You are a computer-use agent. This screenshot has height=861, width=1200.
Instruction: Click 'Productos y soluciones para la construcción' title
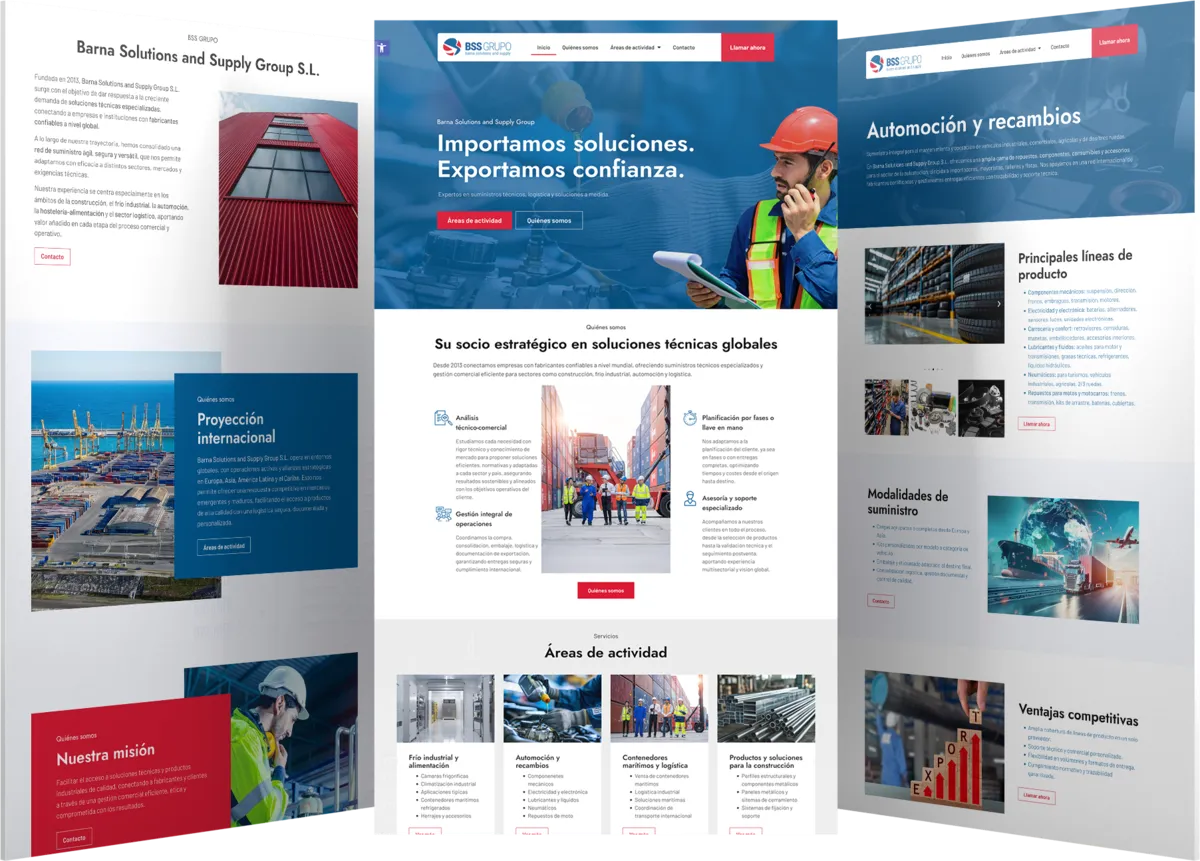[x=766, y=761]
